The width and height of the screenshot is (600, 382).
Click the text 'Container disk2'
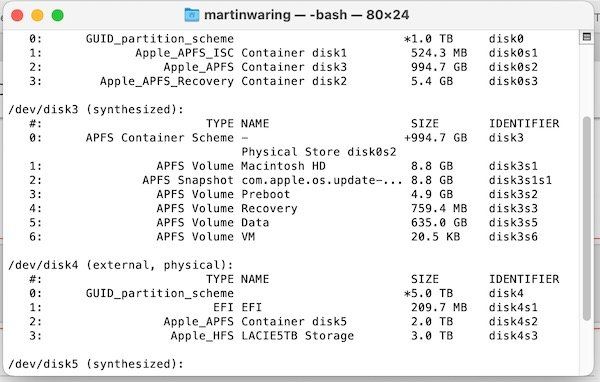click(294, 81)
